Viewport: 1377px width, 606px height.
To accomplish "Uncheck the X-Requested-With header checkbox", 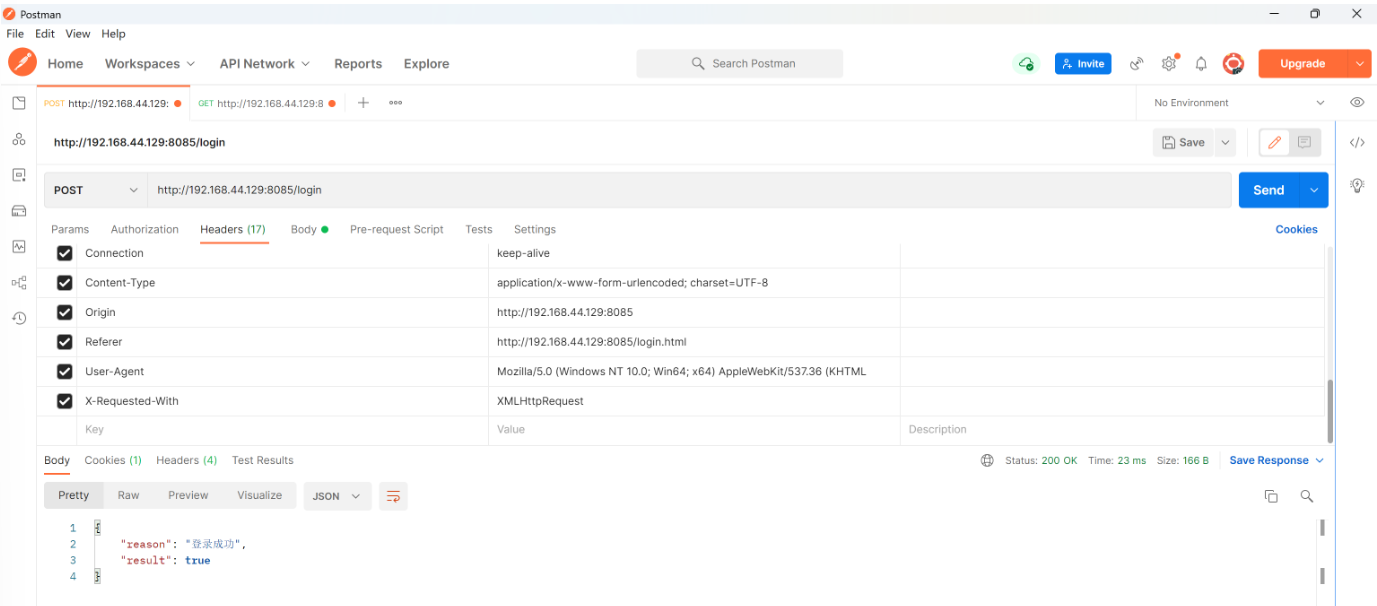I will [65, 401].
